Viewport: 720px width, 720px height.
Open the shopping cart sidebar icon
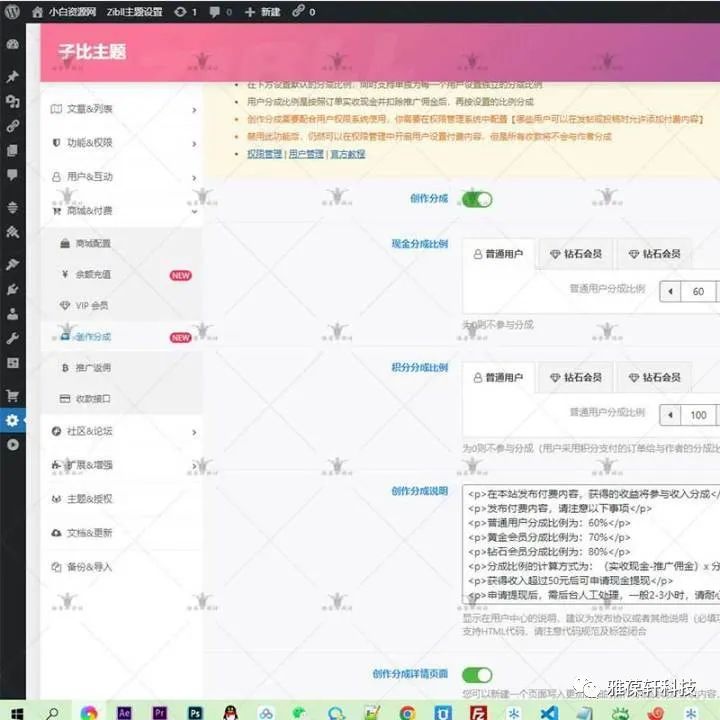[12, 395]
